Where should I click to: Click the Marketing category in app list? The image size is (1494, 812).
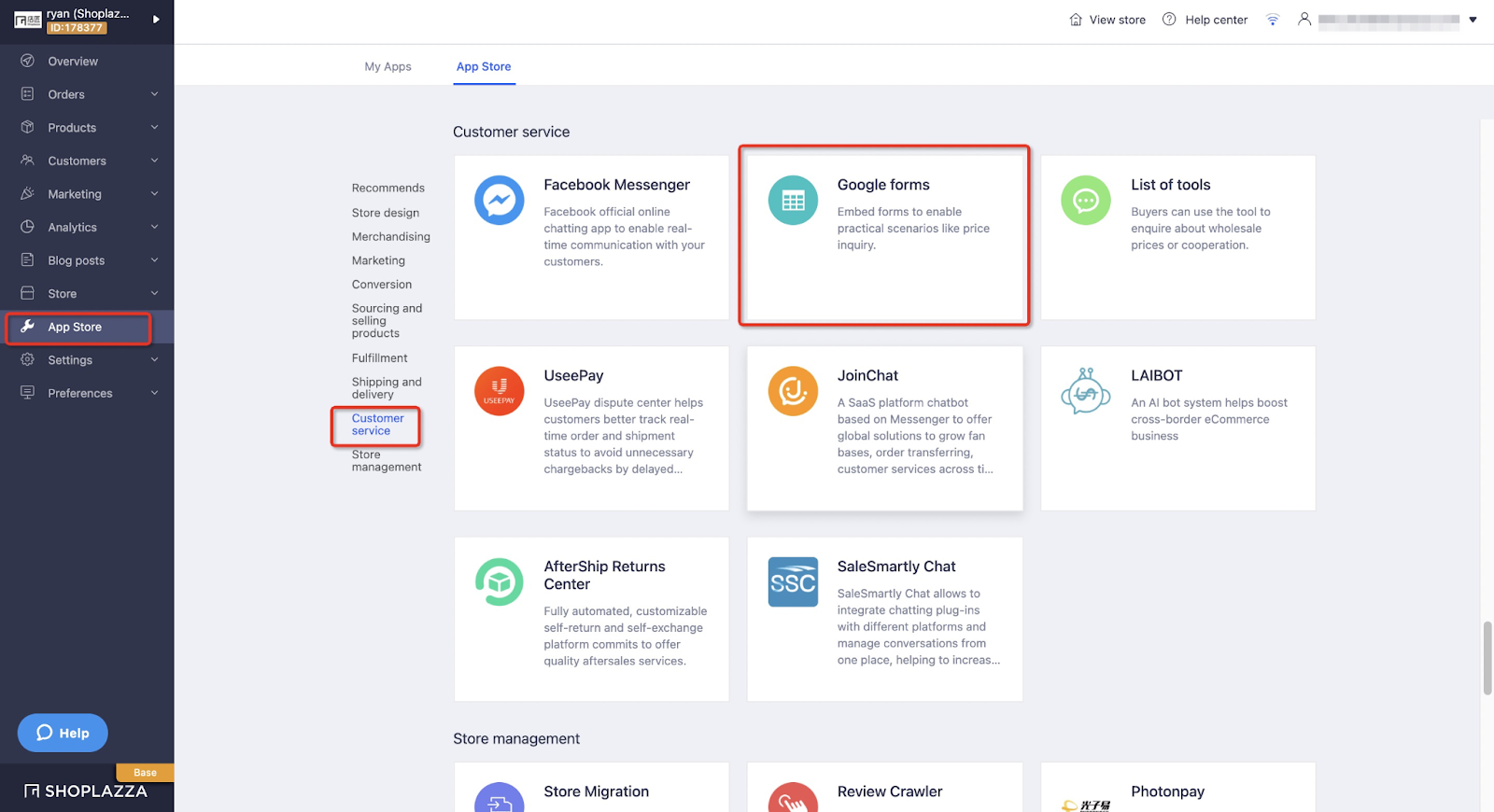pyautogui.click(x=378, y=260)
